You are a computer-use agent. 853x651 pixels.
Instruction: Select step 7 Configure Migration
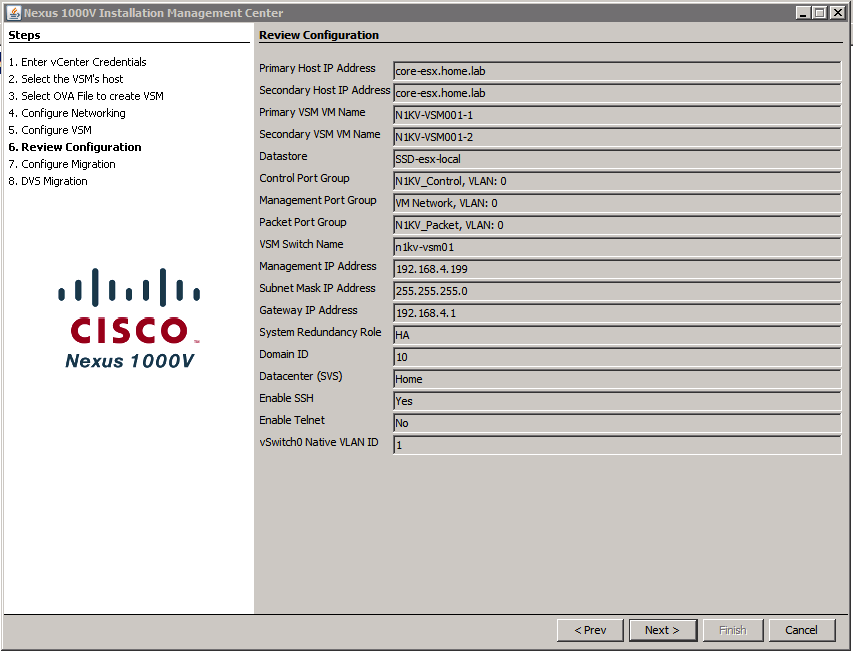(62, 164)
